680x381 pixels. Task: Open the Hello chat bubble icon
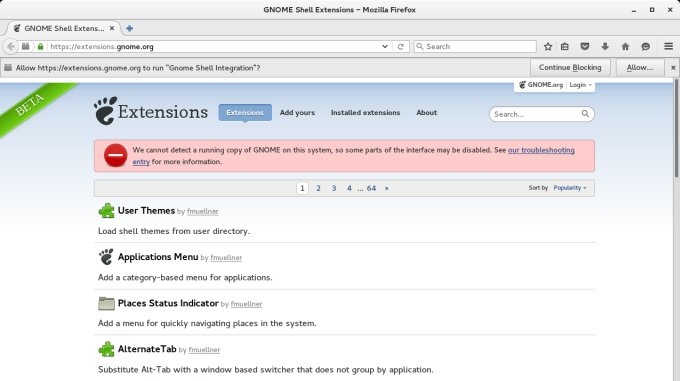point(645,46)
